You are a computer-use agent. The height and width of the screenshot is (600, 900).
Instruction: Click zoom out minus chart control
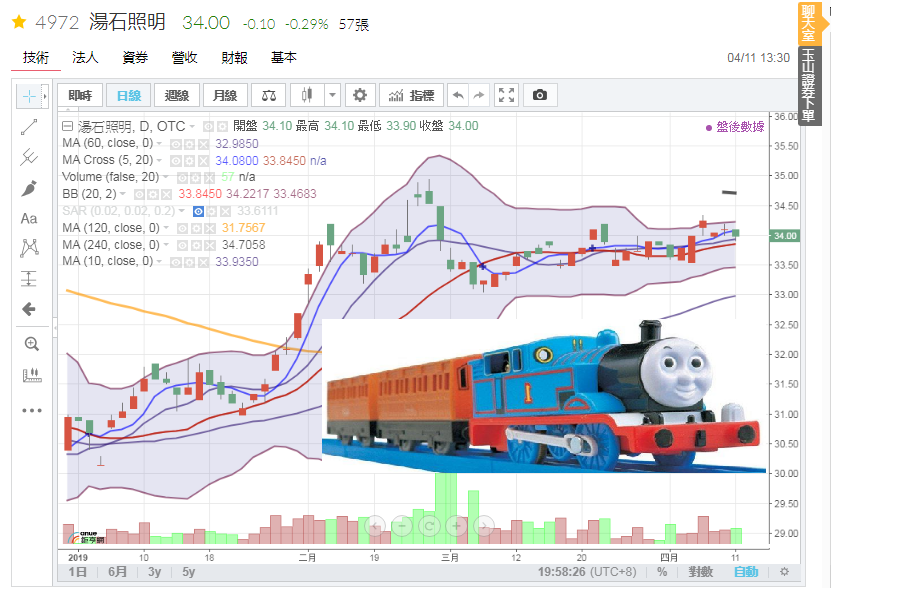[x=402, y=526]
